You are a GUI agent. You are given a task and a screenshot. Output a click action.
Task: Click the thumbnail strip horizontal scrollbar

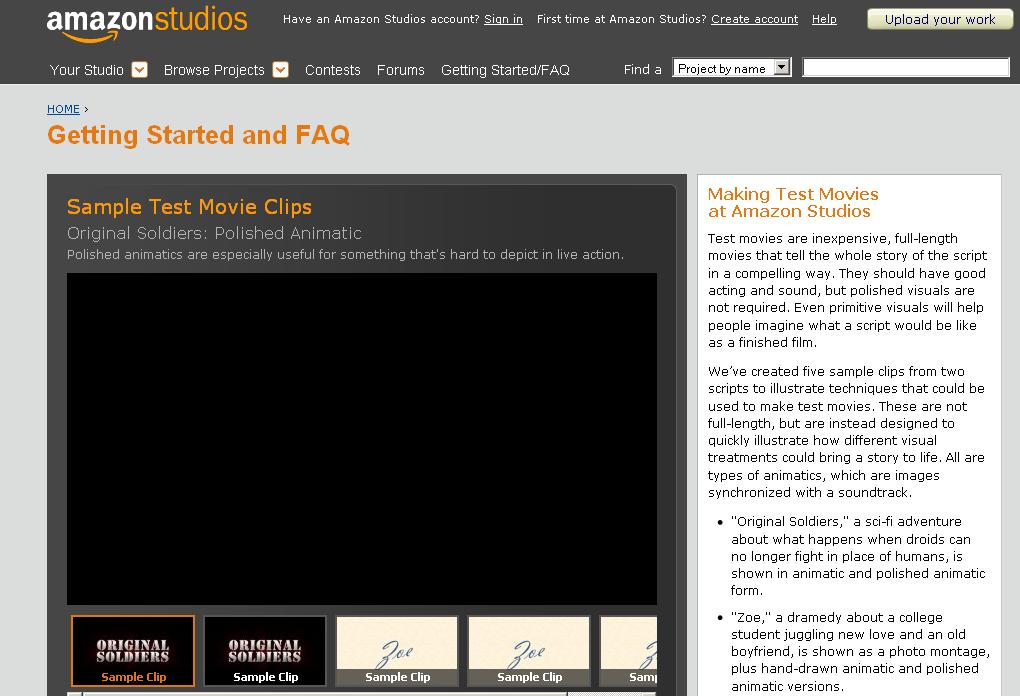(362, 693)
